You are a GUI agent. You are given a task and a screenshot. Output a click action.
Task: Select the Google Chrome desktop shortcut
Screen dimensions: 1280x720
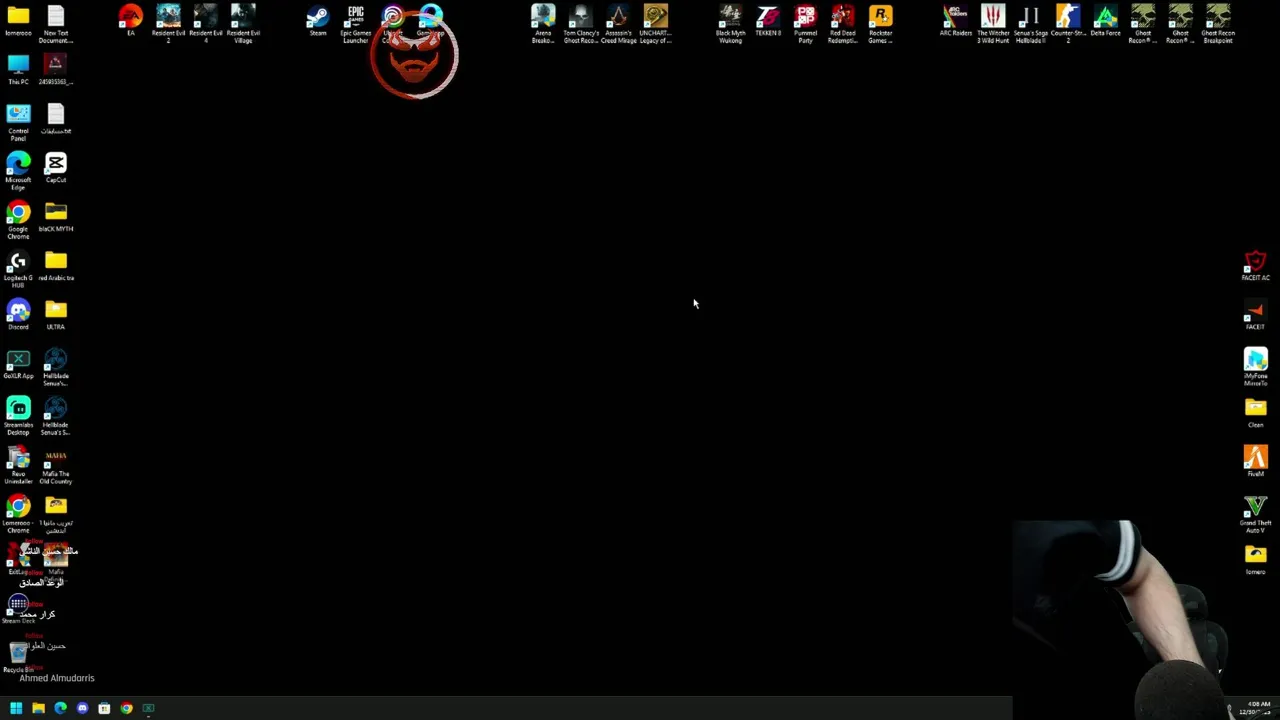click(x=18, y=219)
